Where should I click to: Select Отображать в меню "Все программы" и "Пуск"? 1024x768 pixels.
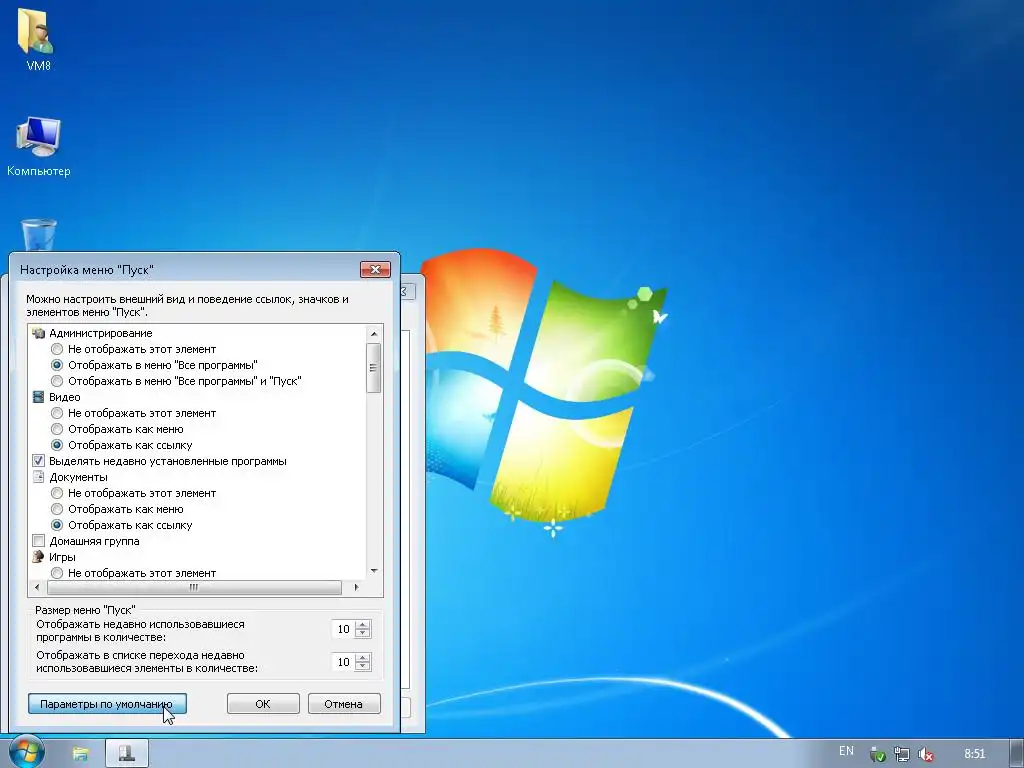57,381
